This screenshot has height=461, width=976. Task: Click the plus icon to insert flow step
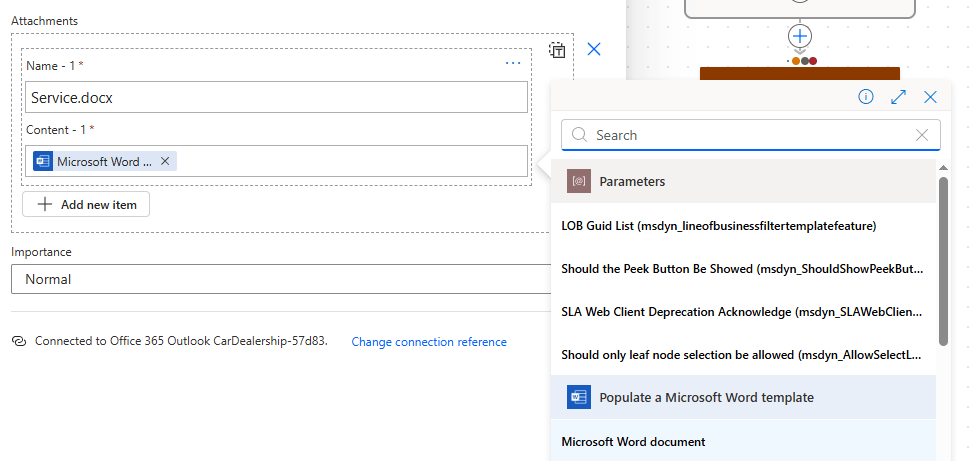pyautogui.click(x=799, y=36)
